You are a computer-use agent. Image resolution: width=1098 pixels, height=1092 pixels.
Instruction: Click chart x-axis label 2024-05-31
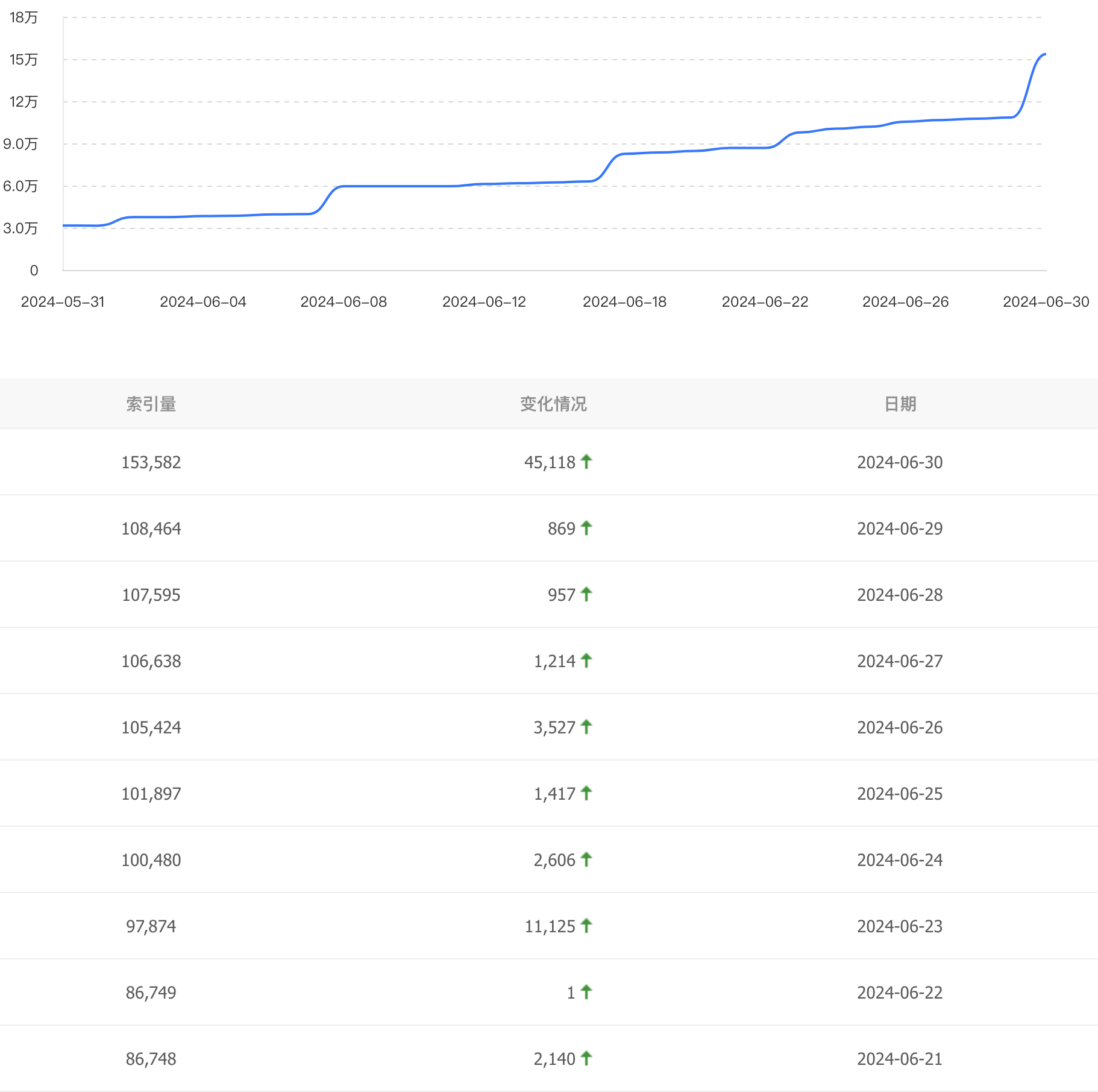63,302
